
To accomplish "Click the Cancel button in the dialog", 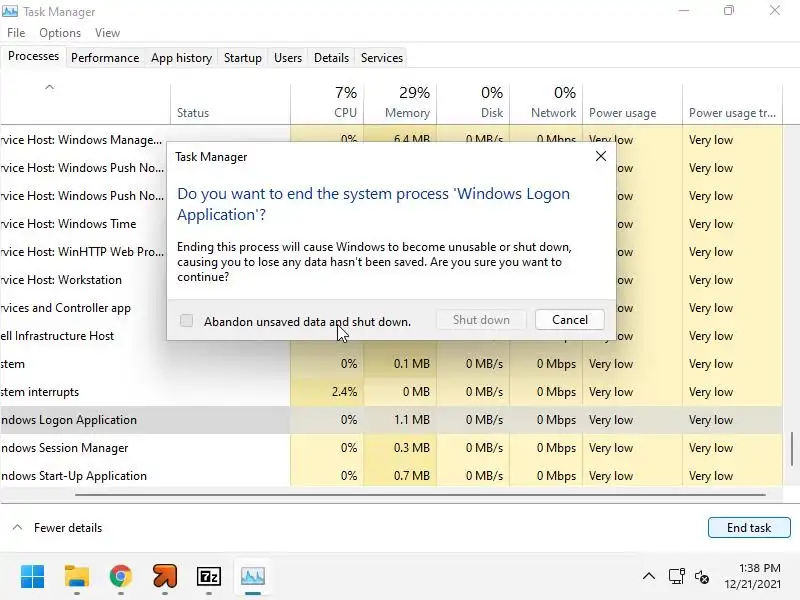I will (x=569, y=320).
